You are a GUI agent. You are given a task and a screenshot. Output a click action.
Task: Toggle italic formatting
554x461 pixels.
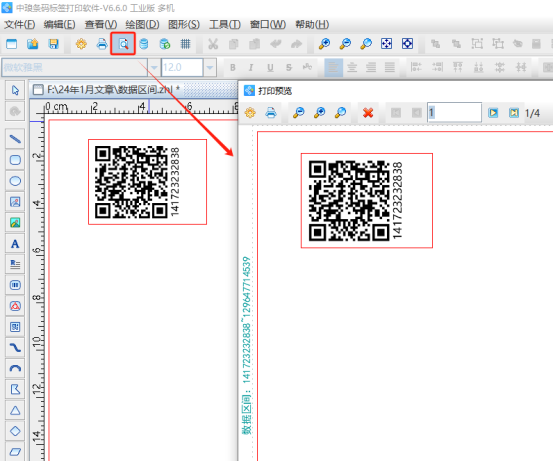click(x=251, y=67)
